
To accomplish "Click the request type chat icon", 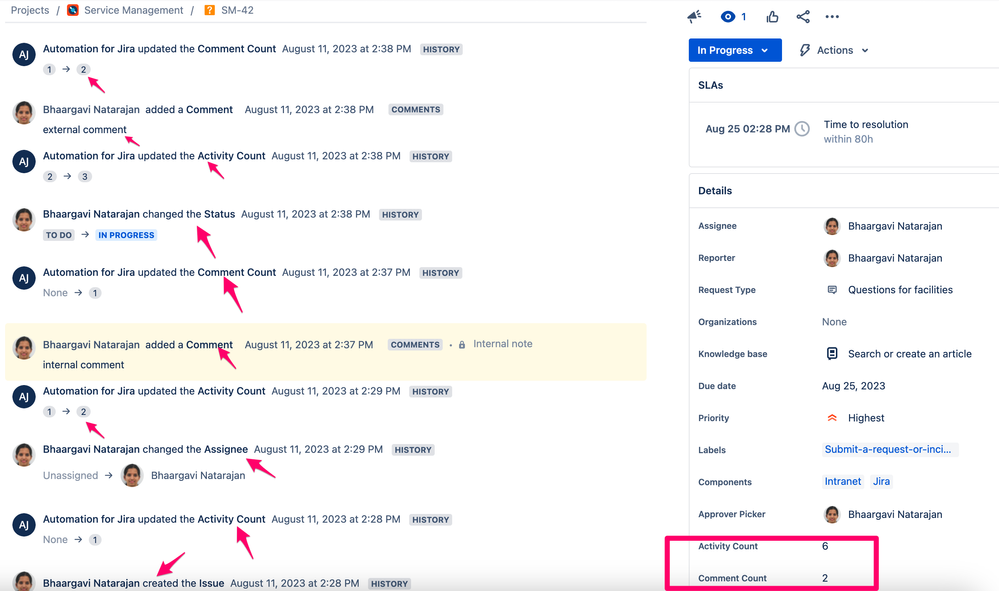I will 832,290.
